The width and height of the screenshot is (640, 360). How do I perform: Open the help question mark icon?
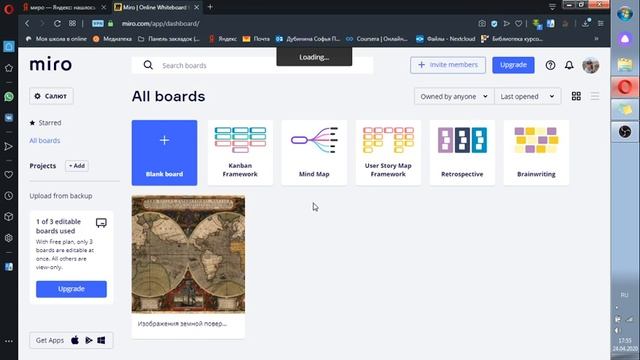(x=550, y=65)
